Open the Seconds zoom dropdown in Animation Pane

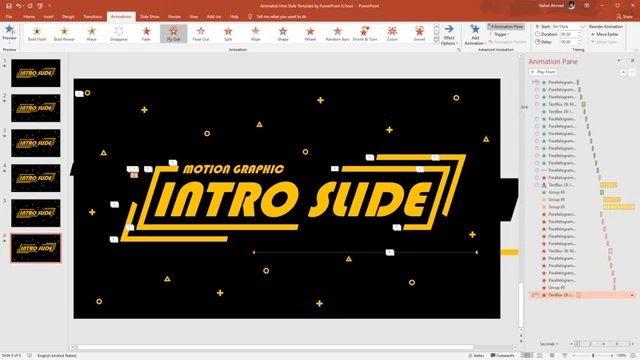[x=549, y=344]
